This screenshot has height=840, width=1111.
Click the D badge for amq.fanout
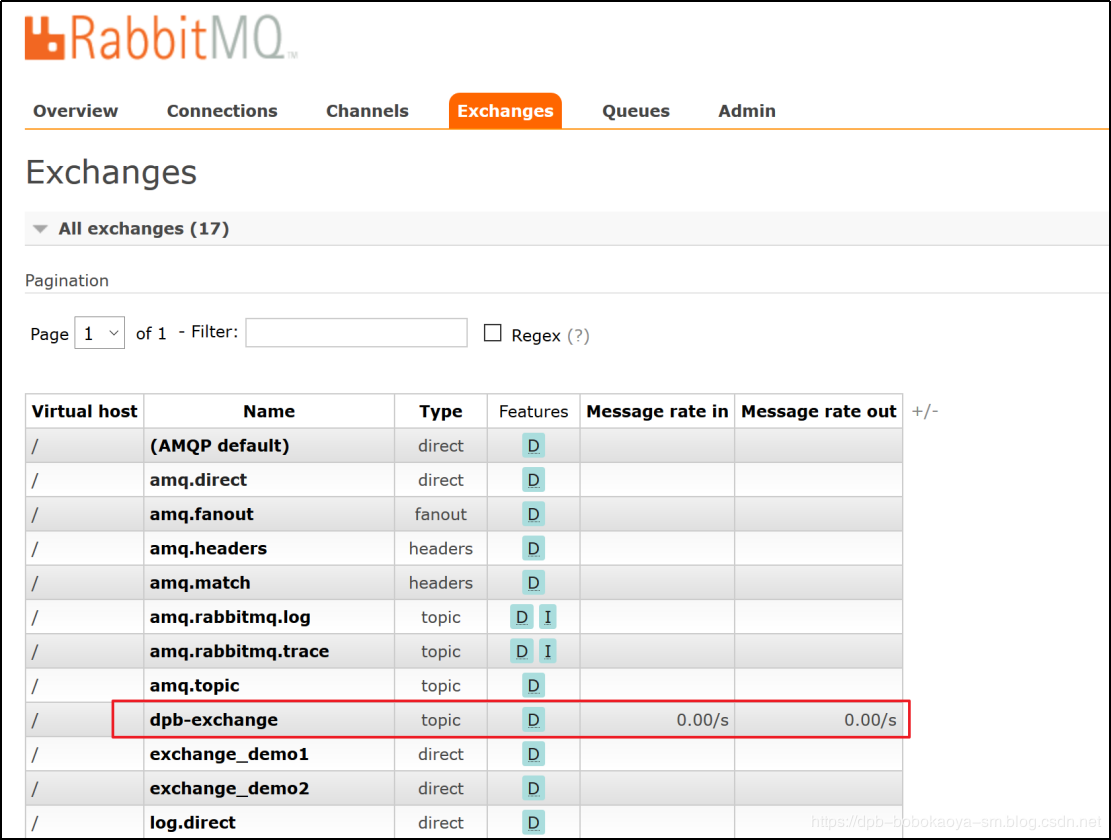point(534,514)
